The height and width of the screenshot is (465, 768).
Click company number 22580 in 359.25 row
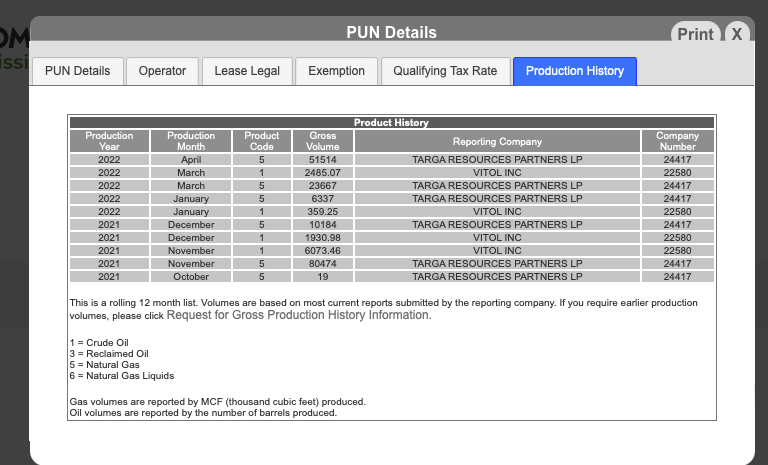[677, 212]
